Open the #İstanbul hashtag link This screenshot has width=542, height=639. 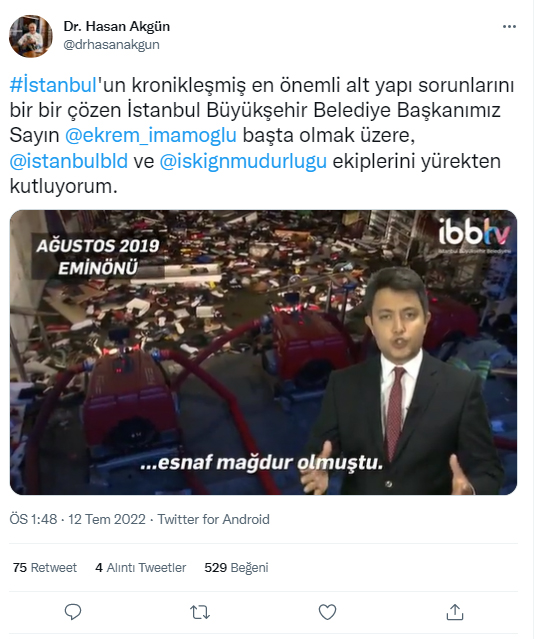tap(53, 85)
